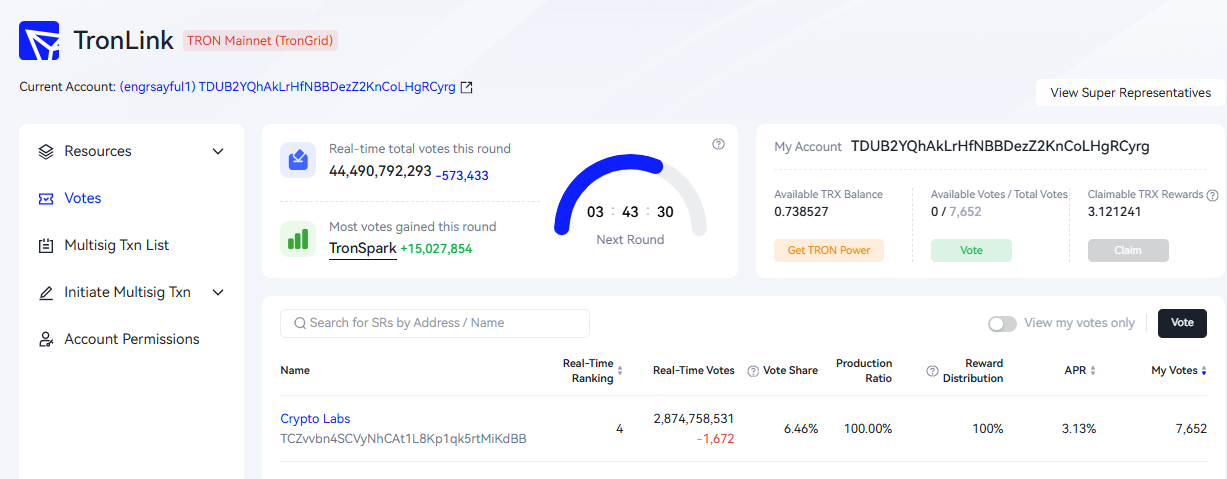
Task: Click vote change value -573,433
Action: [462, 176]
